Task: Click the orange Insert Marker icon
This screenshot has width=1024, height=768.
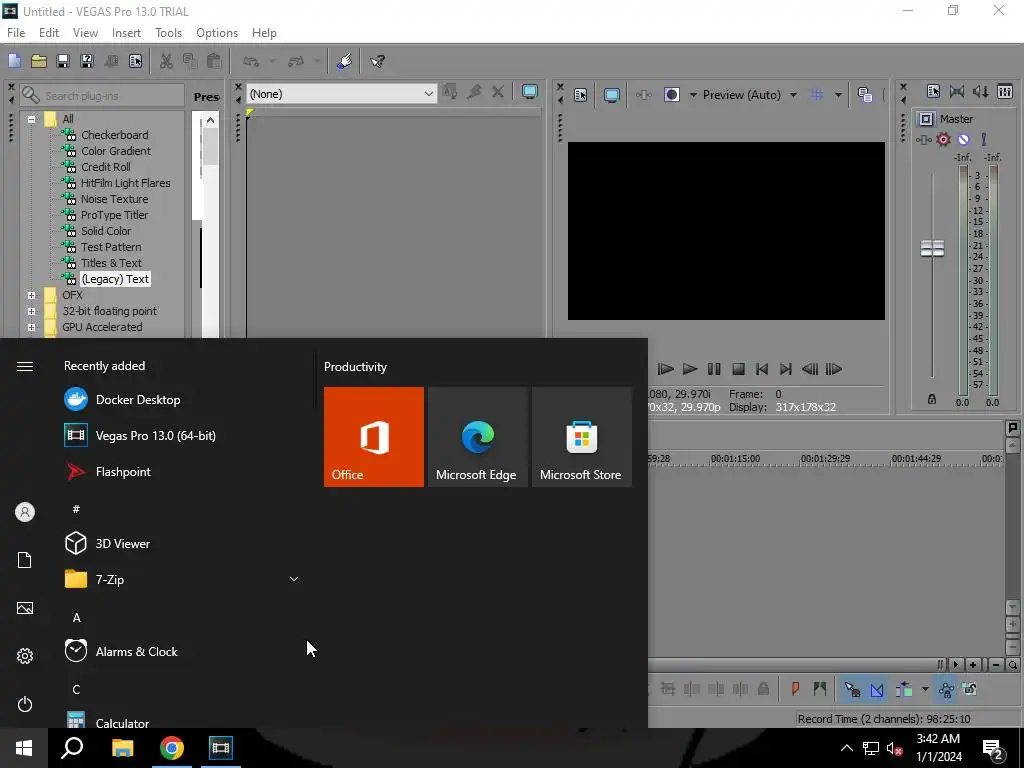Action: click(x=795, y=688)
